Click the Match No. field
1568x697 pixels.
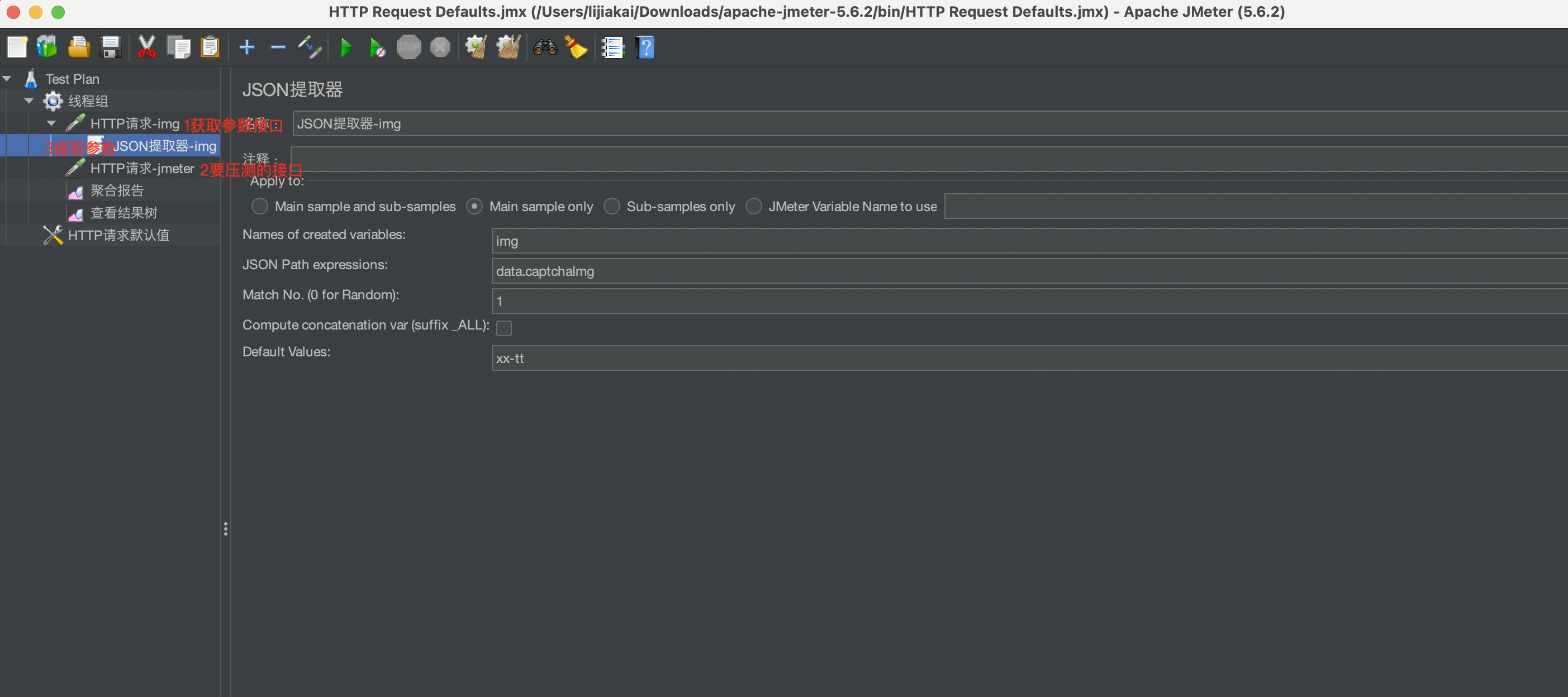click(x=1029, y=301)
